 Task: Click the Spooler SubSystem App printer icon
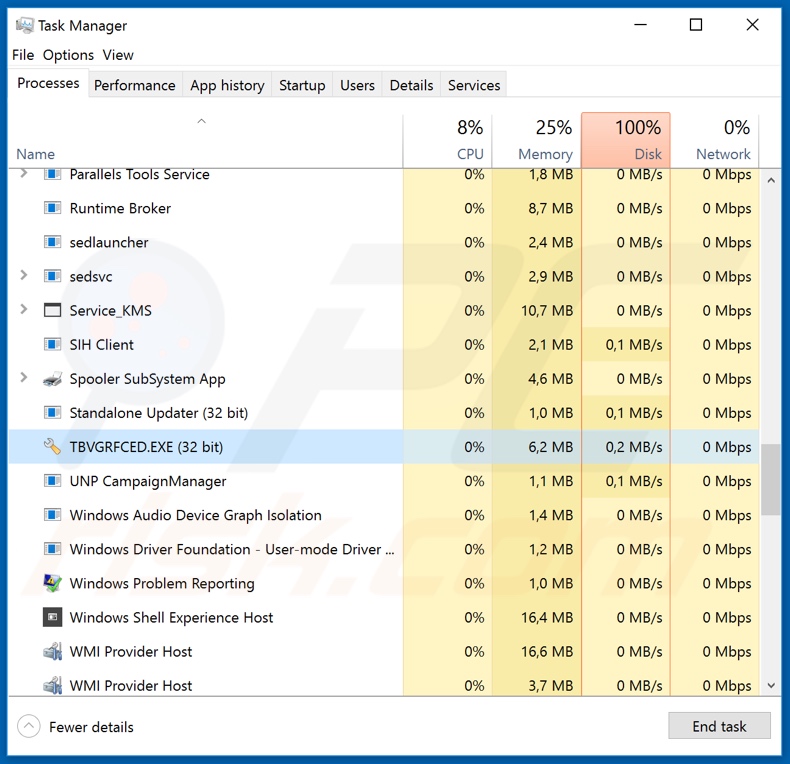coord(52,378)
